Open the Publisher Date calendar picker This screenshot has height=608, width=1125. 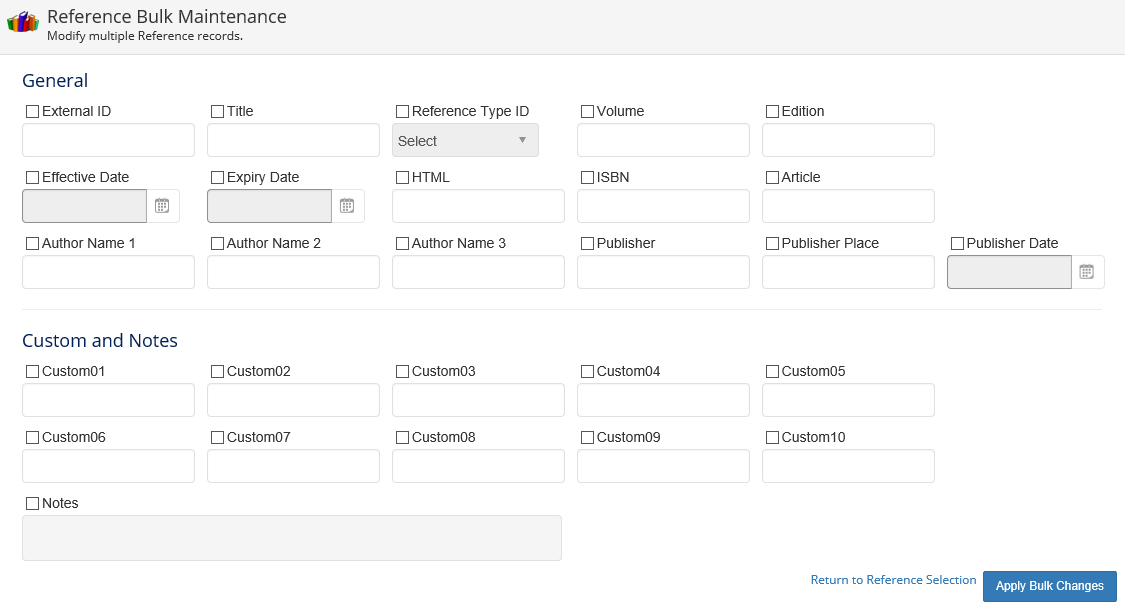coord(1087,272)
